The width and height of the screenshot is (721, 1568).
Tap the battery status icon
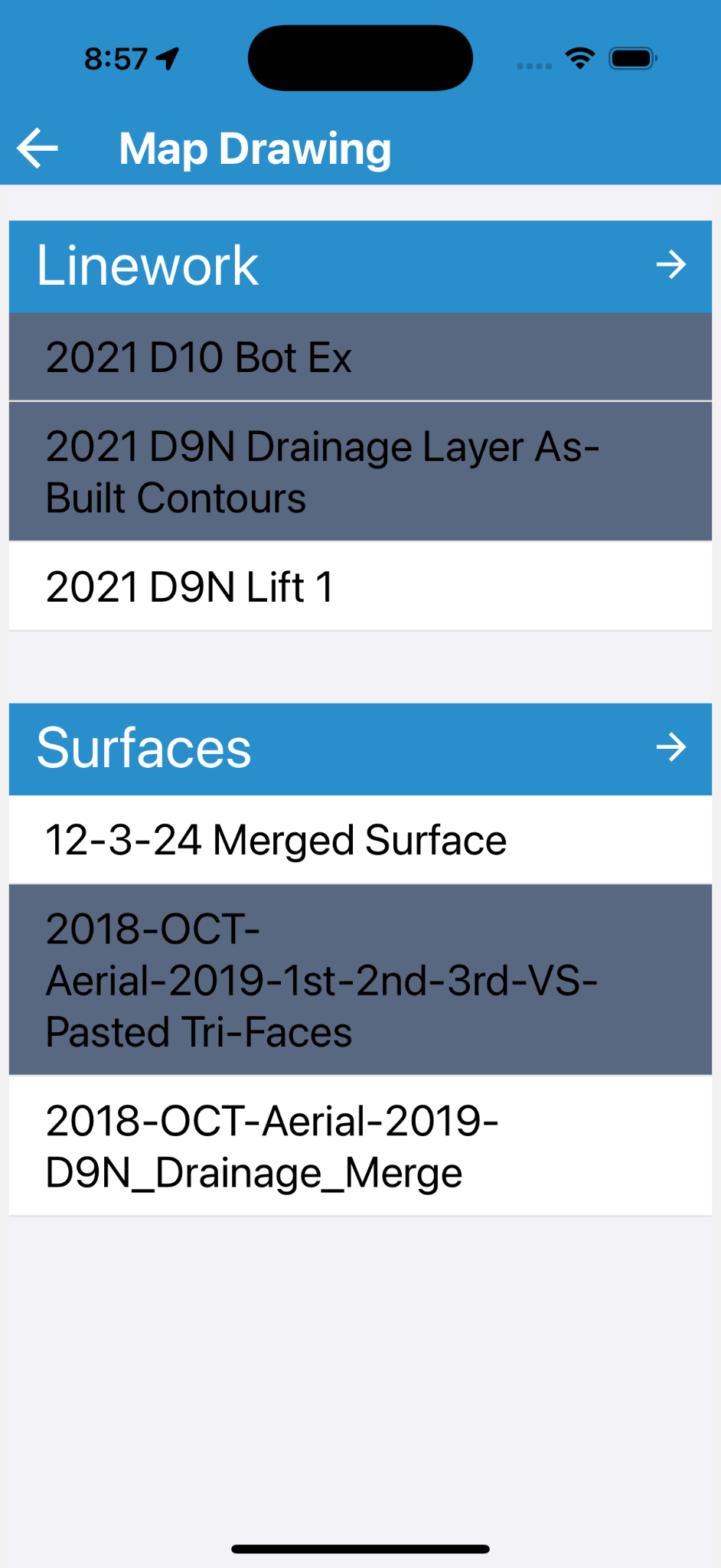(631, 58)
